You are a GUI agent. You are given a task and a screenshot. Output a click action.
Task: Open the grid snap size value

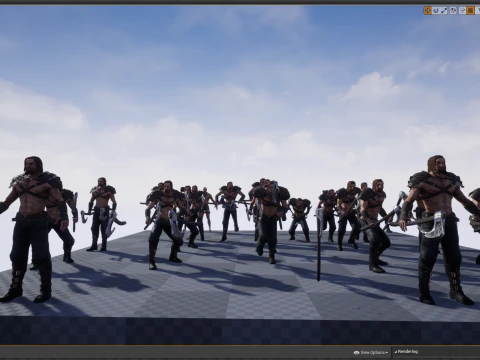coord(478,11)
